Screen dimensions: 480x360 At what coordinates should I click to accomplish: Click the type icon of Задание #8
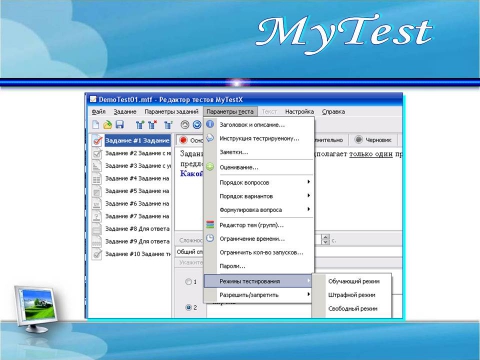[x=97, y=229]
